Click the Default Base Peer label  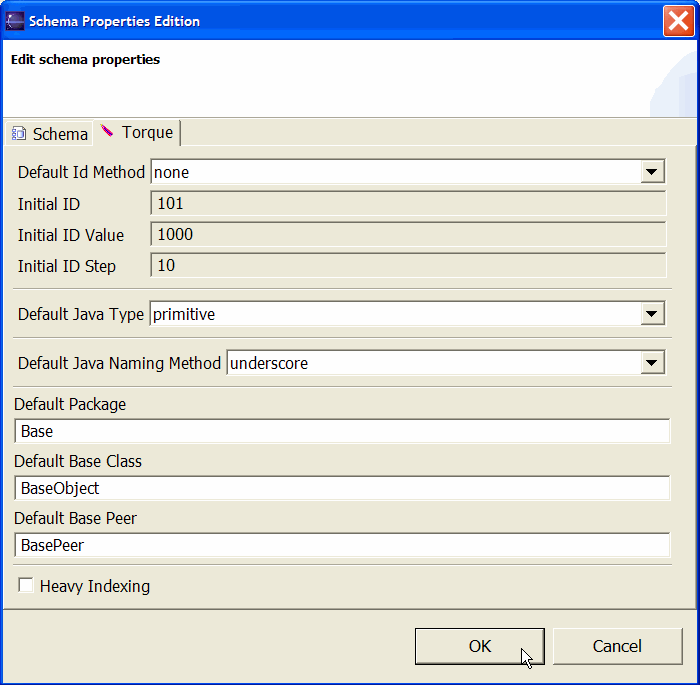(75, 518)
